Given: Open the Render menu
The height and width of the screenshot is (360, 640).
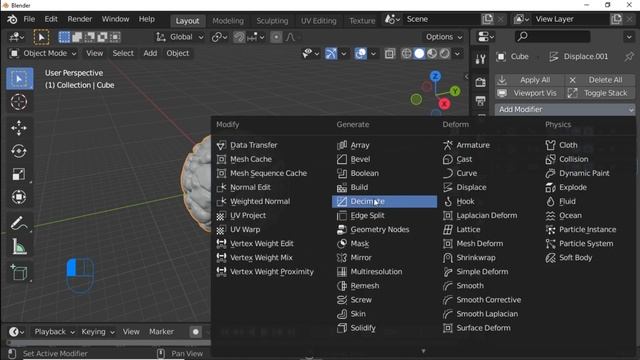Looking at the screenshot, I should pyautogui.click(x=80, y=19).
